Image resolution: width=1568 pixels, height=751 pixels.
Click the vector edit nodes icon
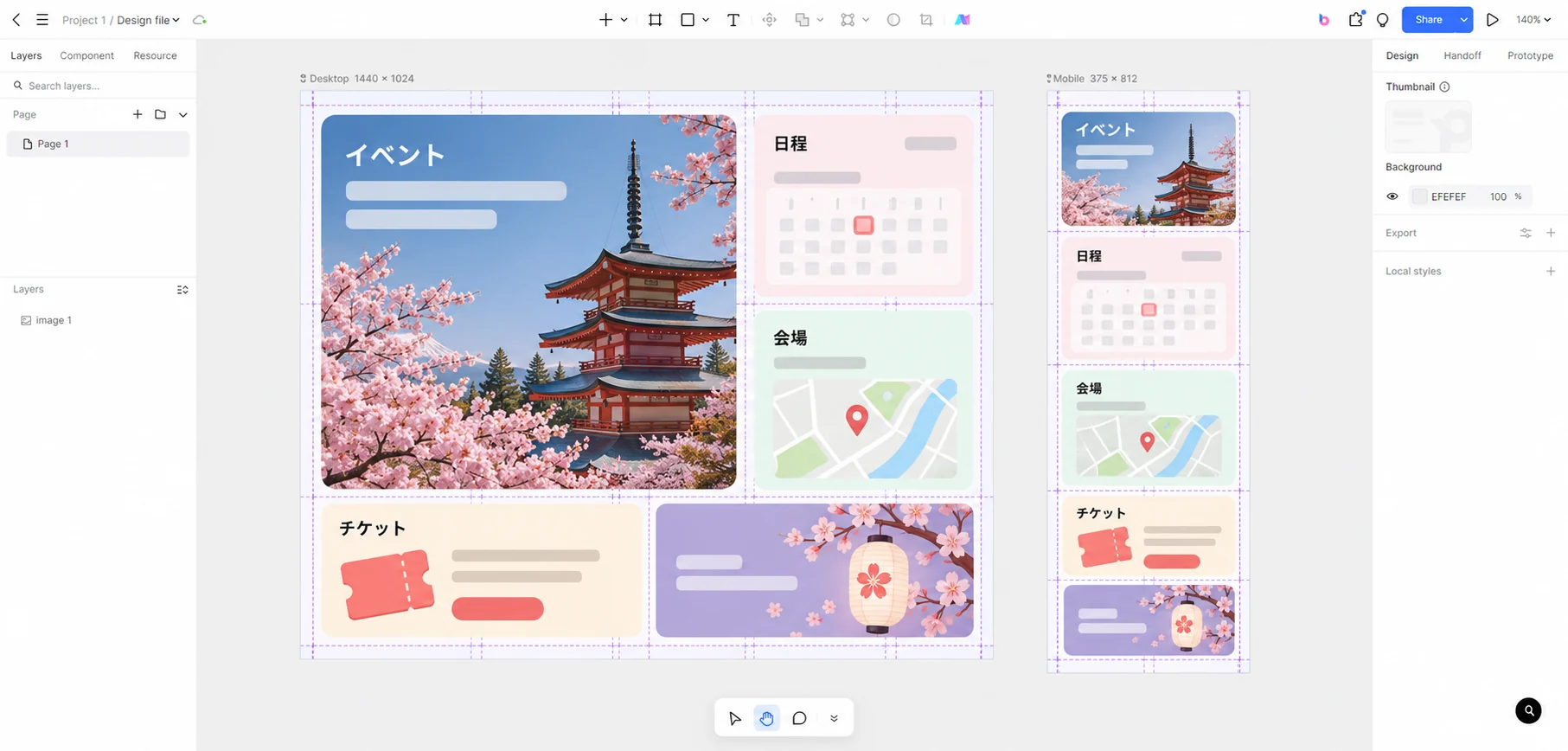(848, 19)
